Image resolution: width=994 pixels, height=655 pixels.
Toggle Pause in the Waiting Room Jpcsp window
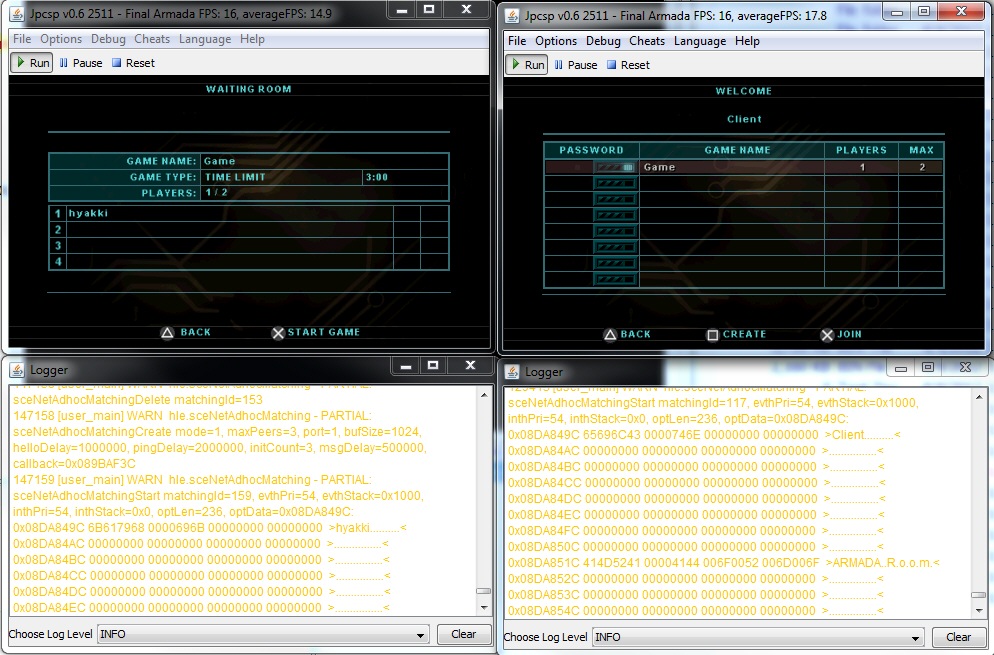click(x=81, y=63)
